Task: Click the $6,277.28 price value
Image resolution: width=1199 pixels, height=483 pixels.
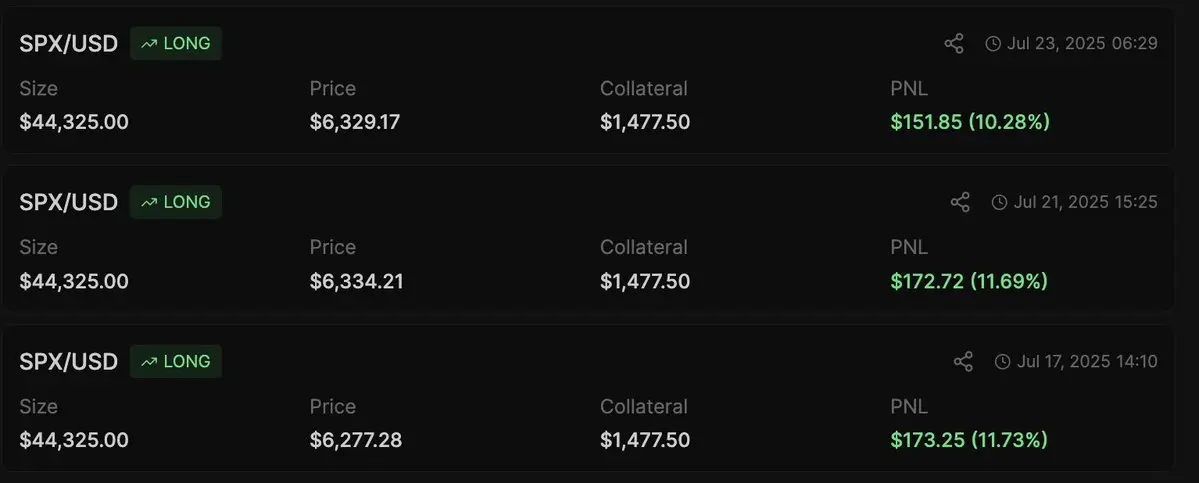Action: 356,440
